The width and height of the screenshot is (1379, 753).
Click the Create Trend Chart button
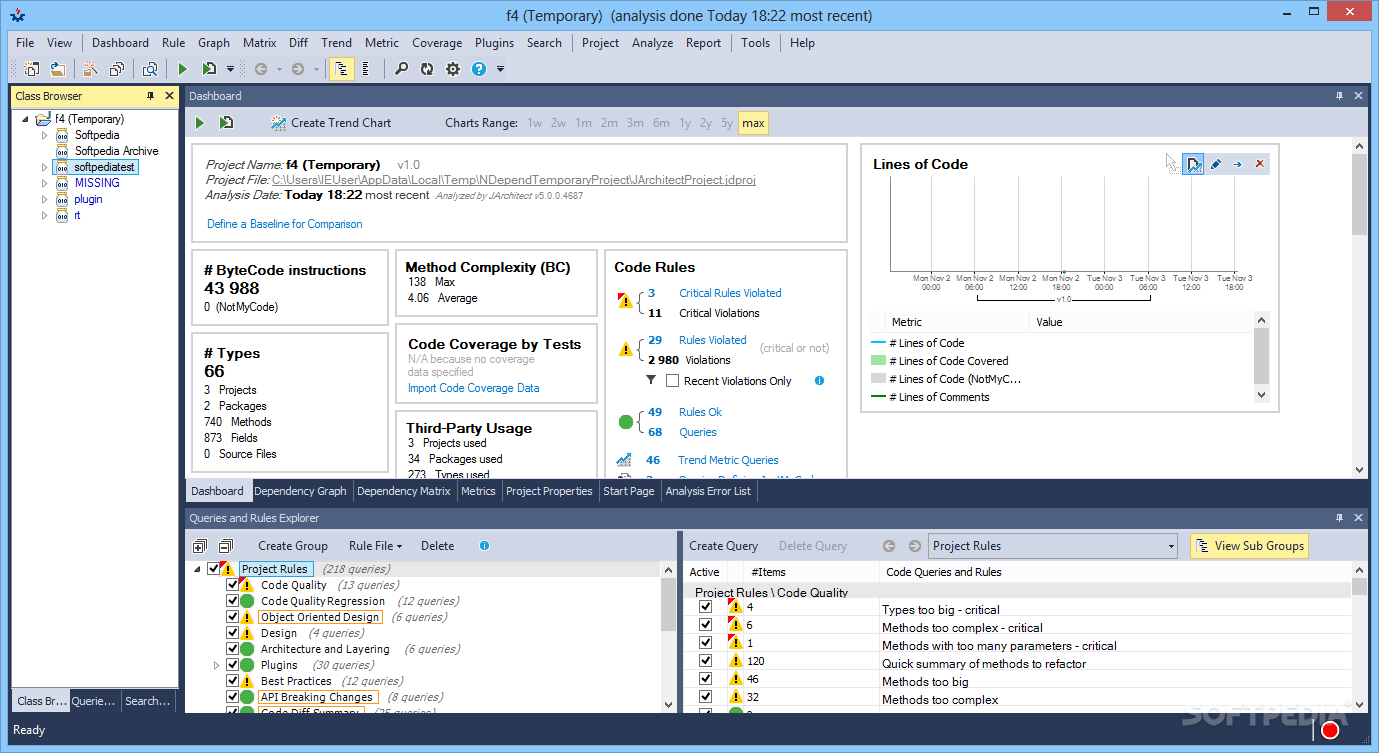[x=331, y=123]
